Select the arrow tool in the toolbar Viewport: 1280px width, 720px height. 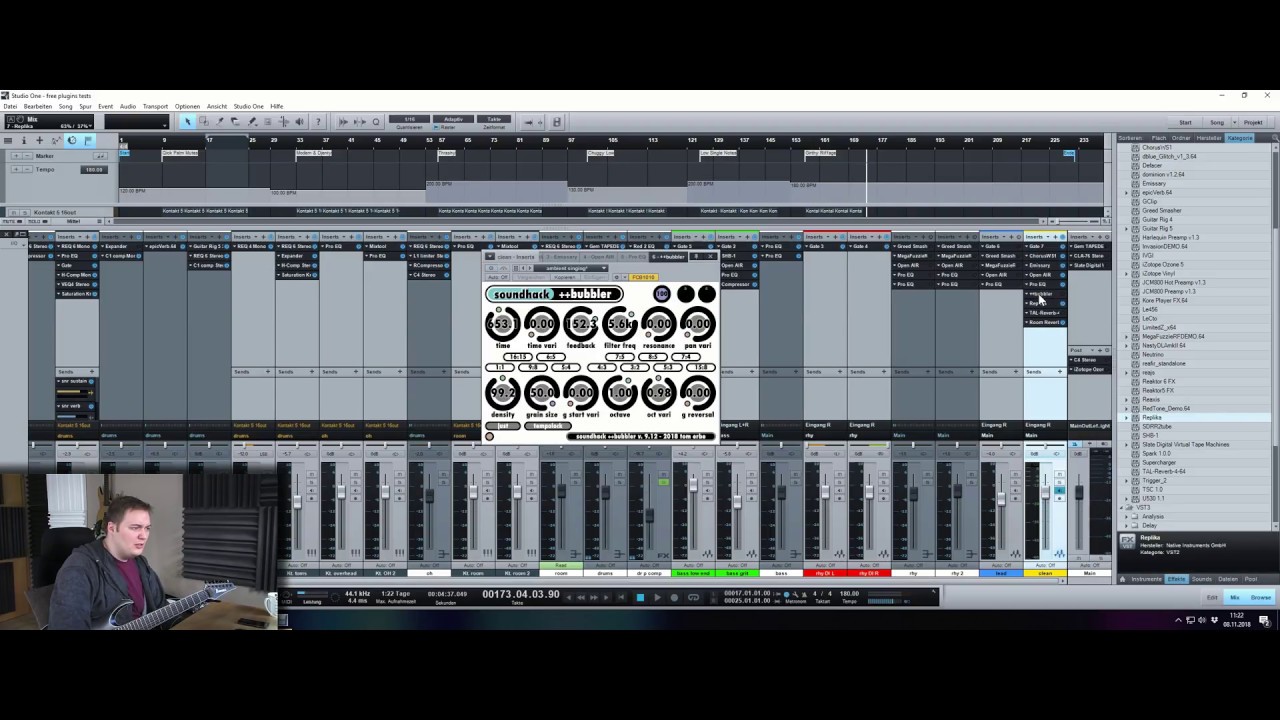[x=187, y=122]
